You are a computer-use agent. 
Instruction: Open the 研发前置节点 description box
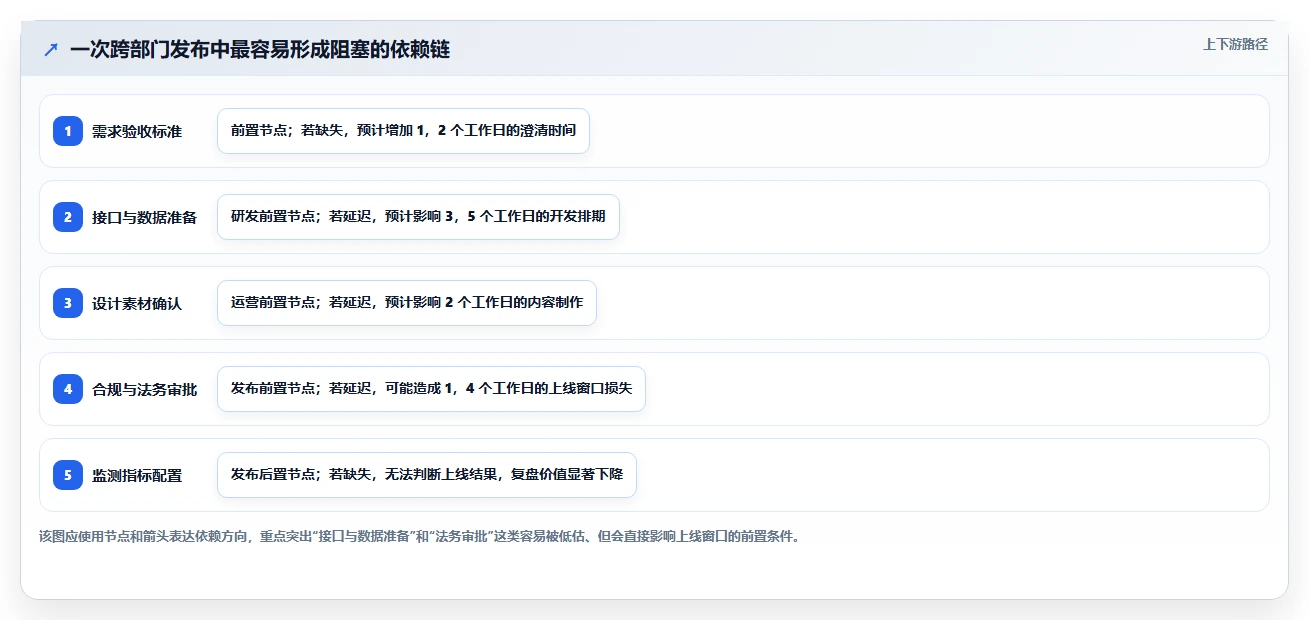tap(418, 217)
